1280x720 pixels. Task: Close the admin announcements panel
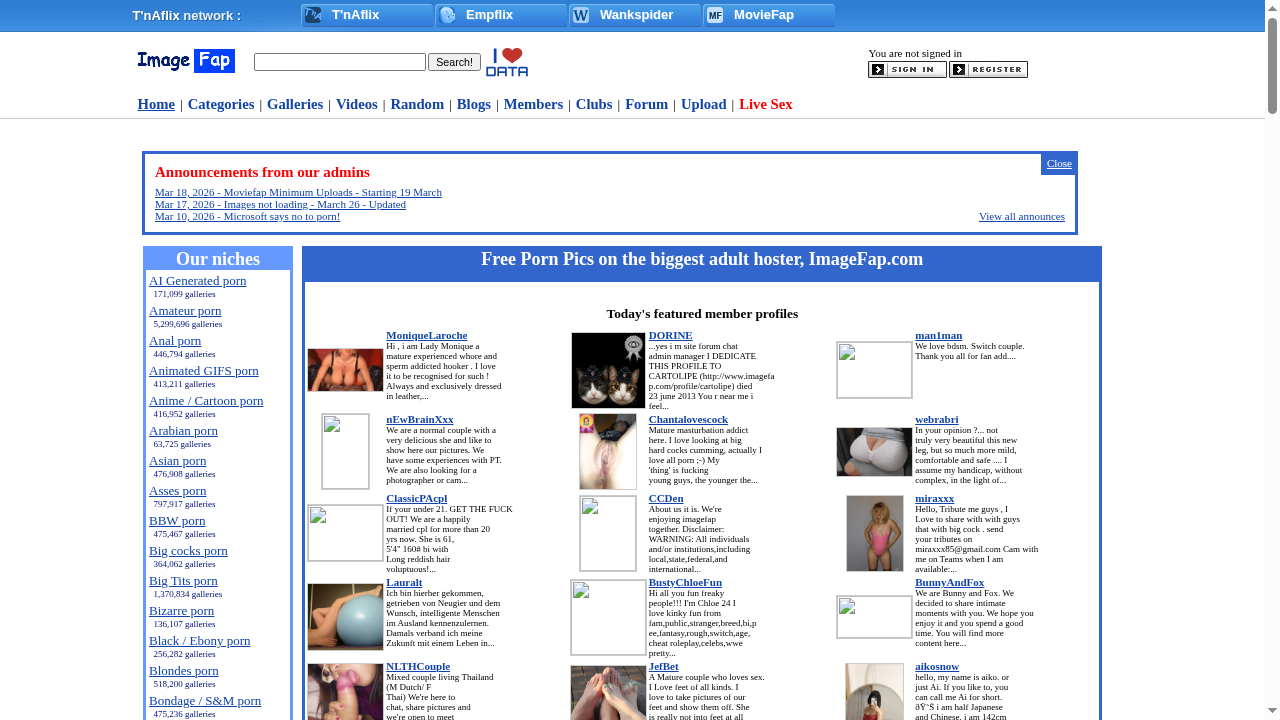click(x=1058, y=163)
